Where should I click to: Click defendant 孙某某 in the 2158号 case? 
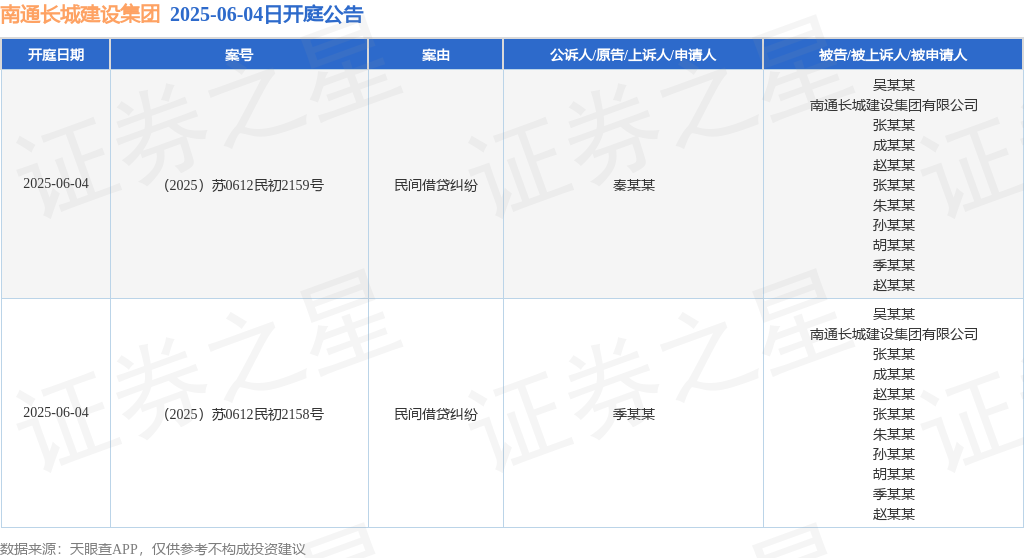coord(893,454)
